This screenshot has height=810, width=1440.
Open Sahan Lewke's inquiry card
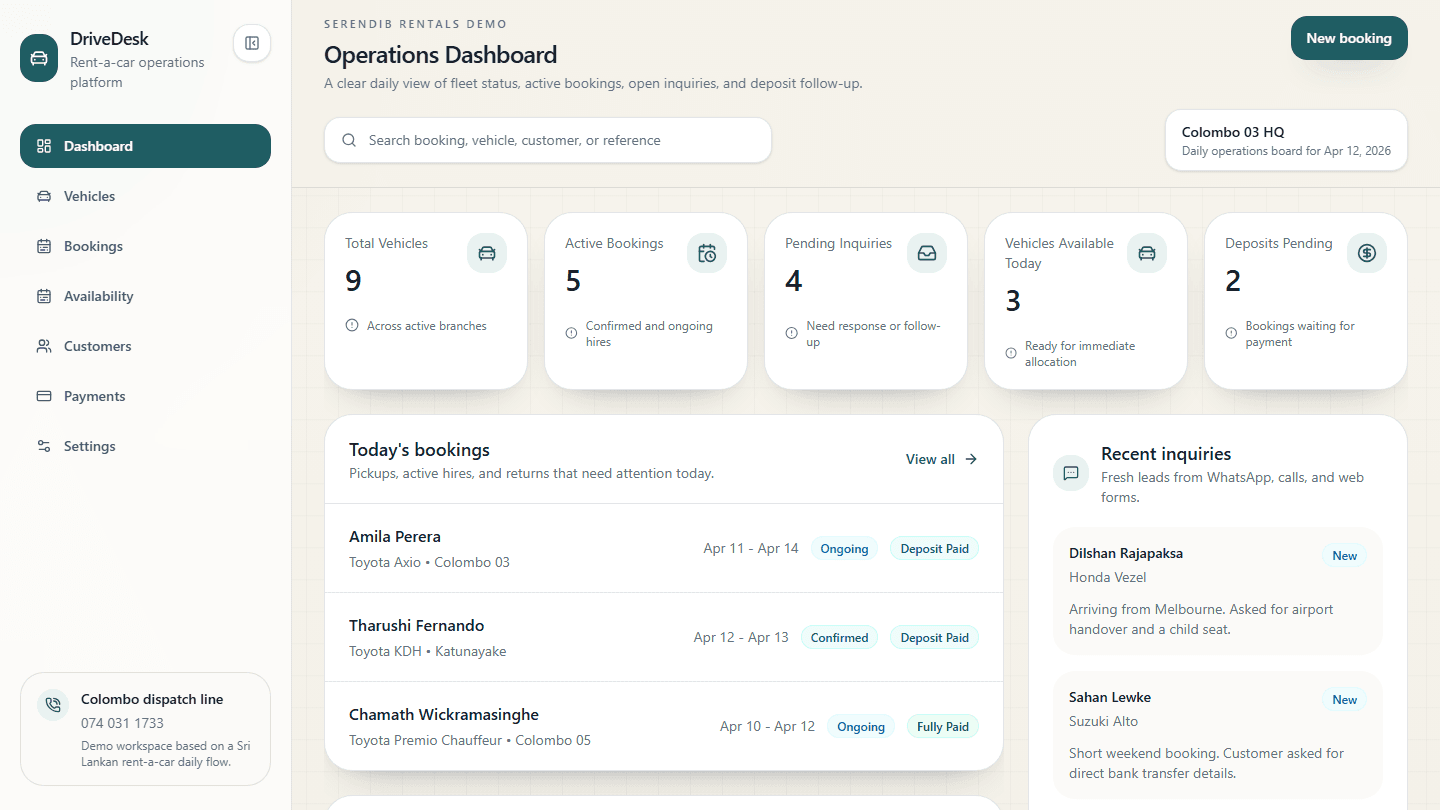click(1218, 735)
